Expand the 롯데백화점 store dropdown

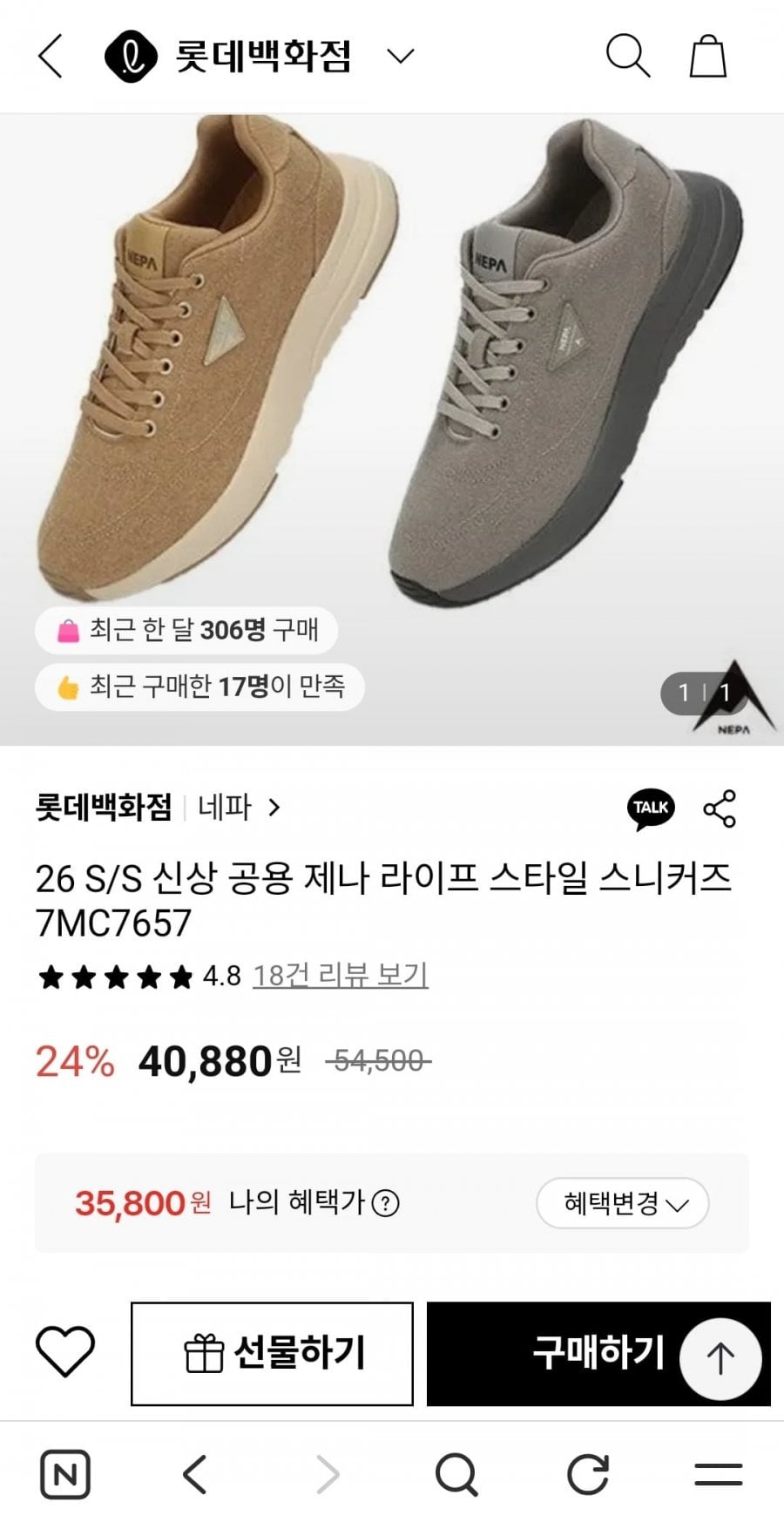point(400,57)
